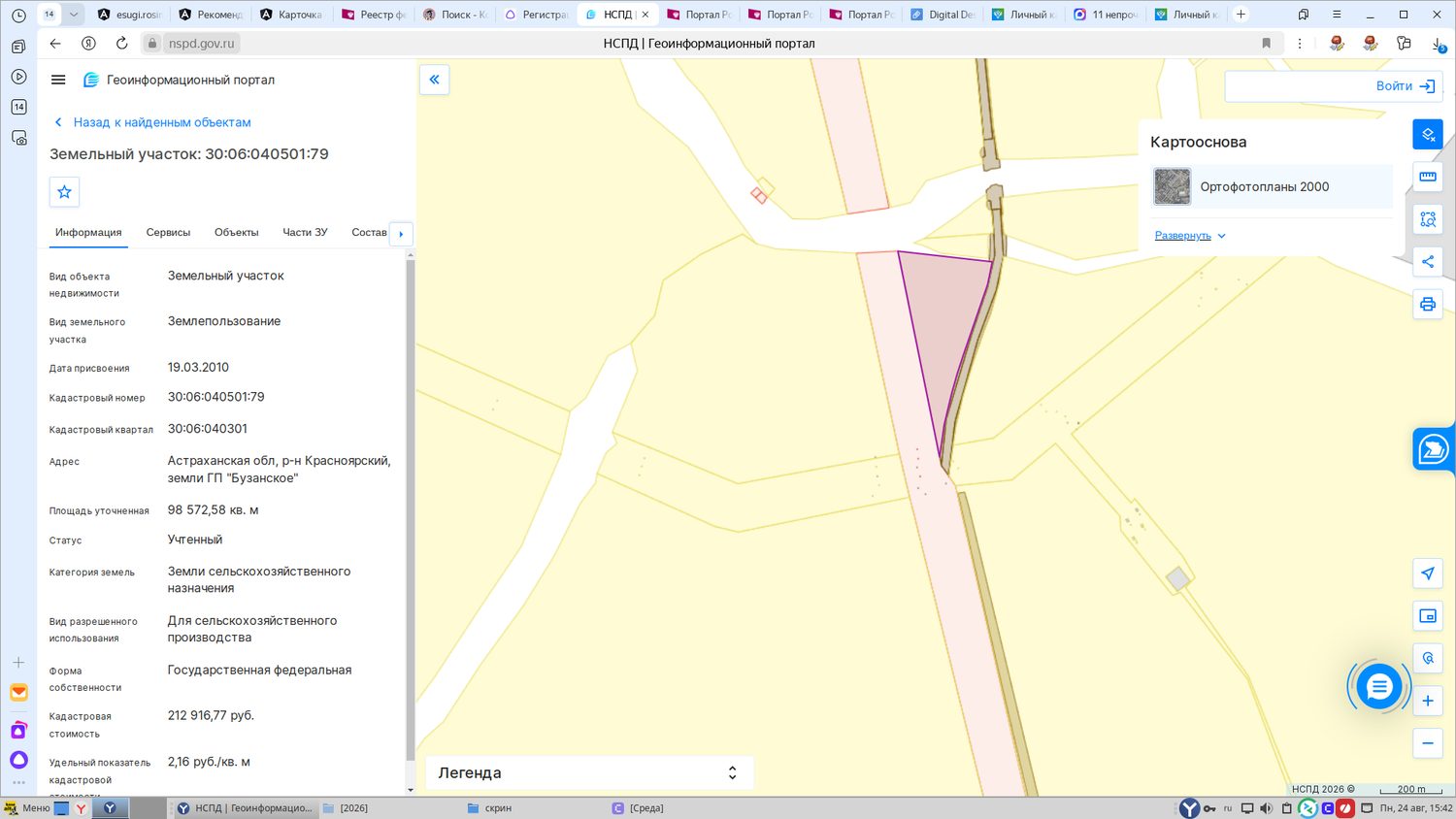Open the map layers tool on the right toolbar
Viewport: 1456px width, 819px height.
1428,134
